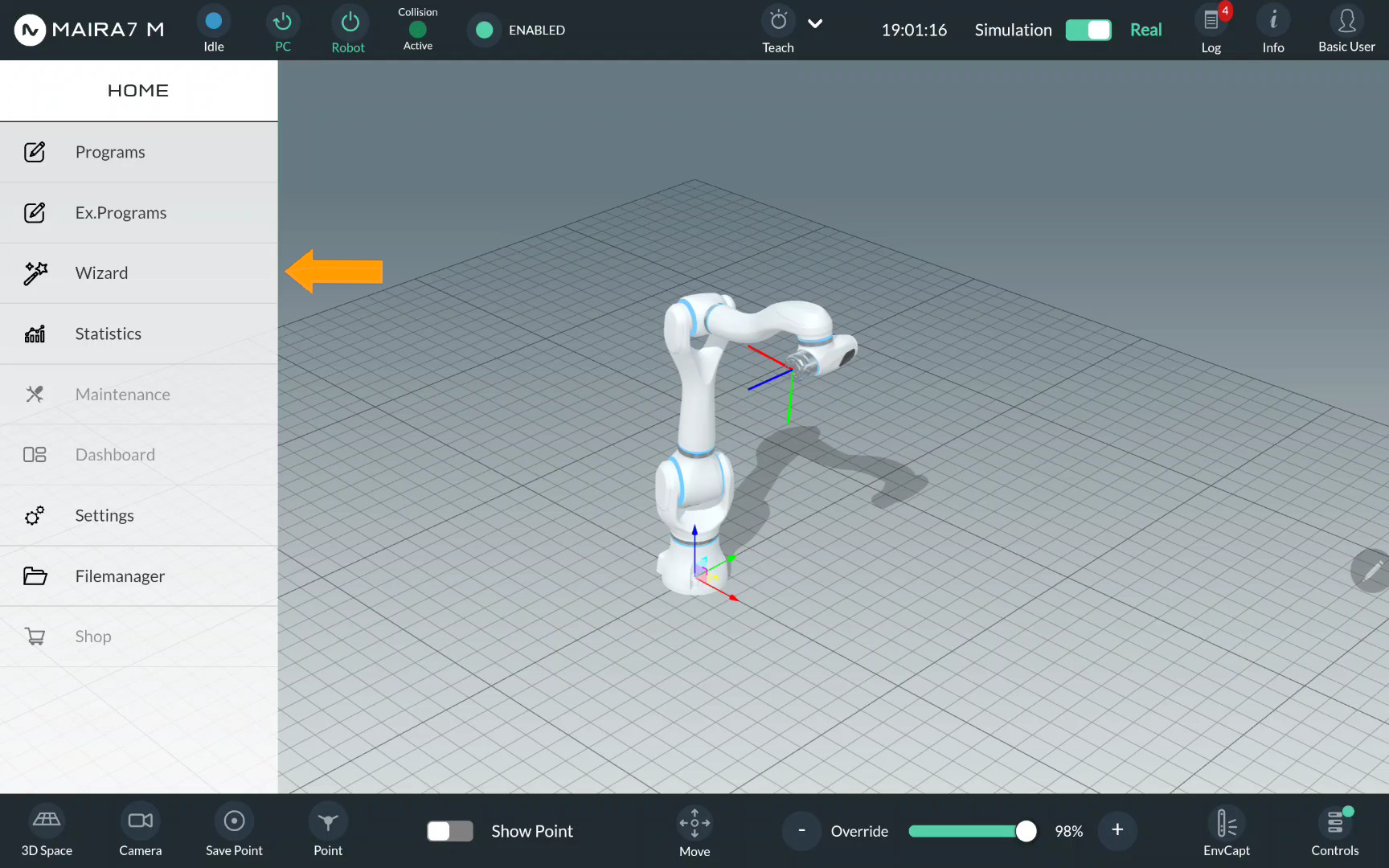Open the Move control
This screenshot has width=1389, height=868.
click(694, 832)
